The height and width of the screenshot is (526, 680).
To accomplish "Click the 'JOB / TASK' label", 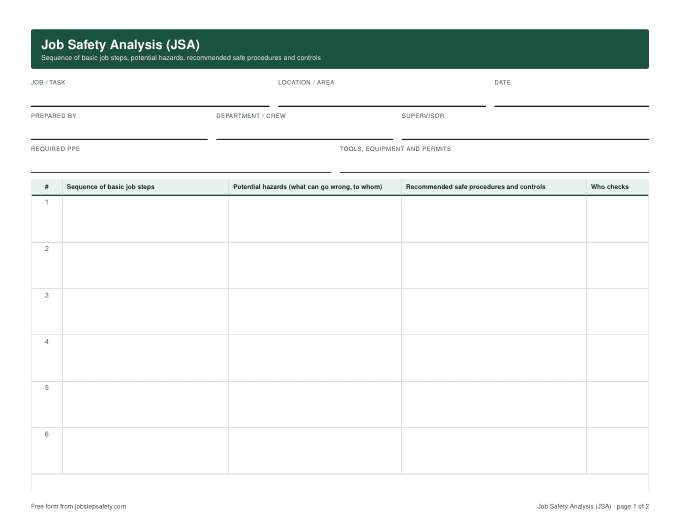I will [48, 82].
